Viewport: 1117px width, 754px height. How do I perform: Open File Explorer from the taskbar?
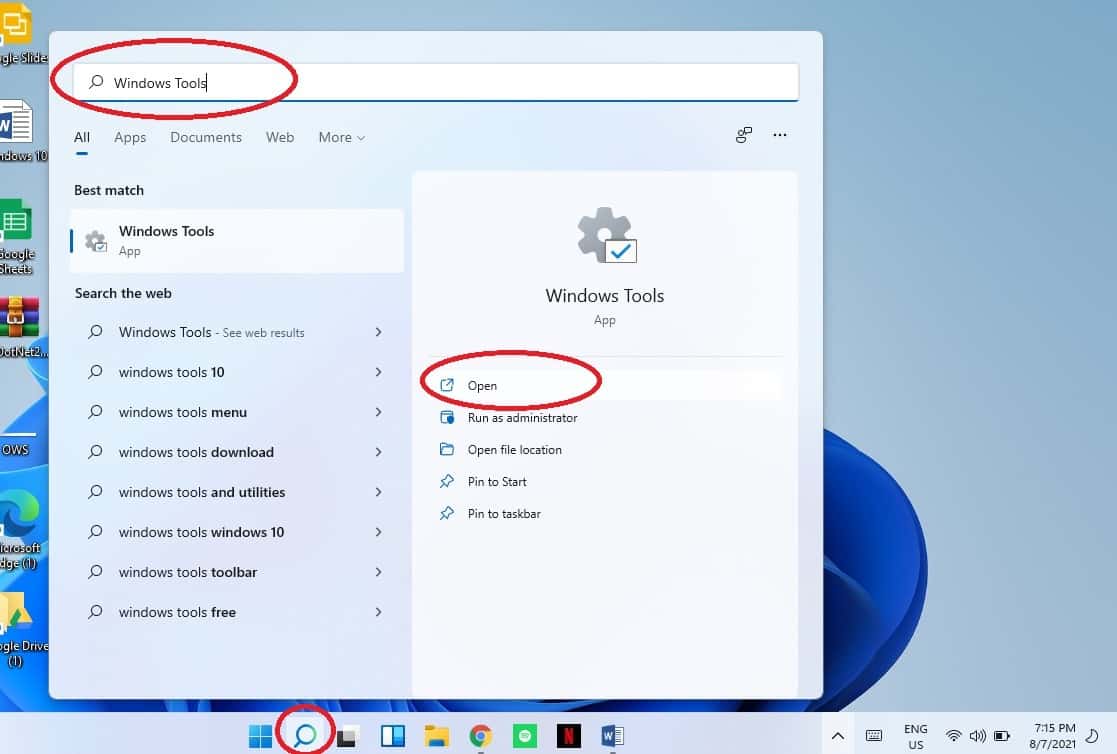(437, 733)
